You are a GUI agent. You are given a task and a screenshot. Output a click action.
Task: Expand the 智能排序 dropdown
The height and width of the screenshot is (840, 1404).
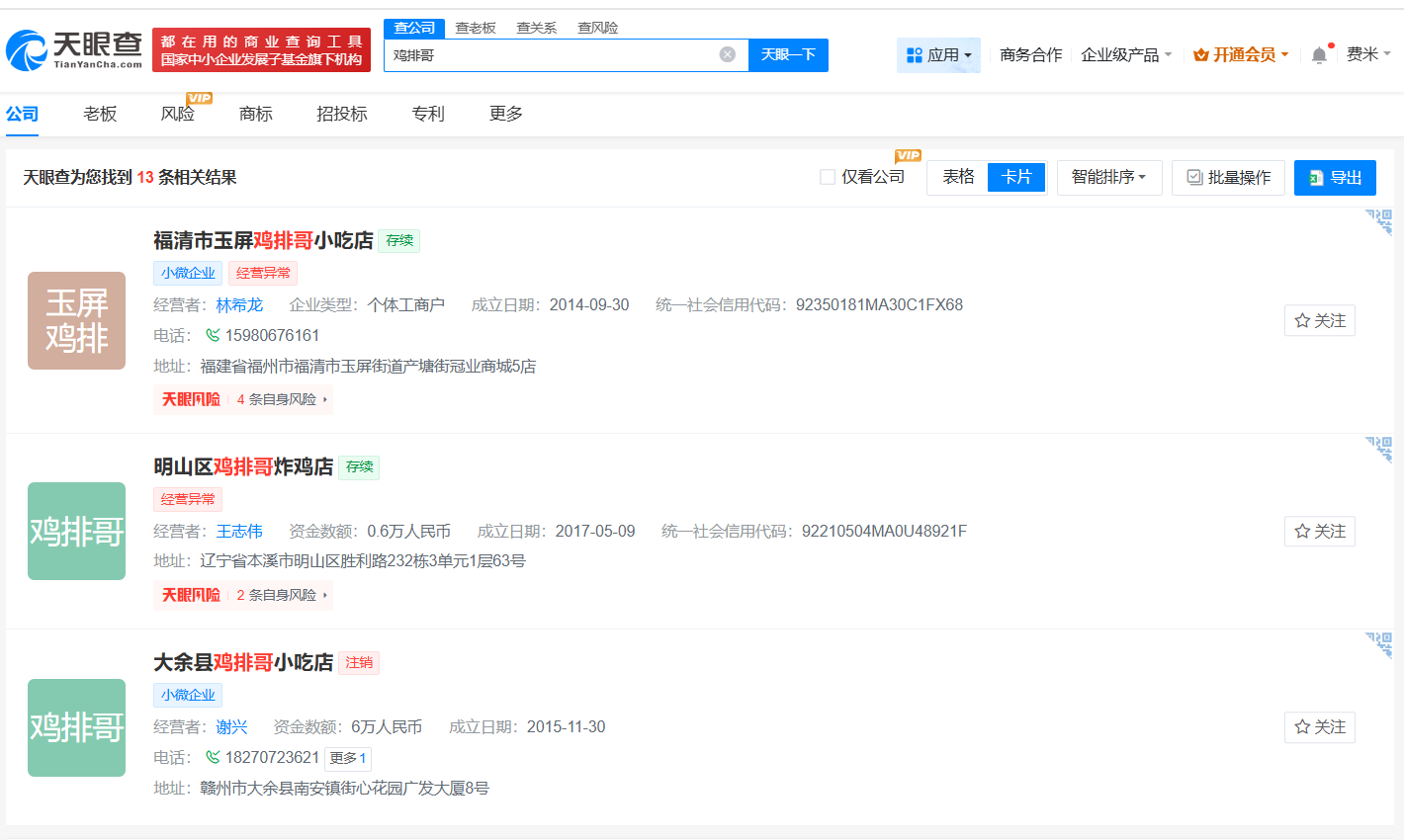tap(1108, 177)
